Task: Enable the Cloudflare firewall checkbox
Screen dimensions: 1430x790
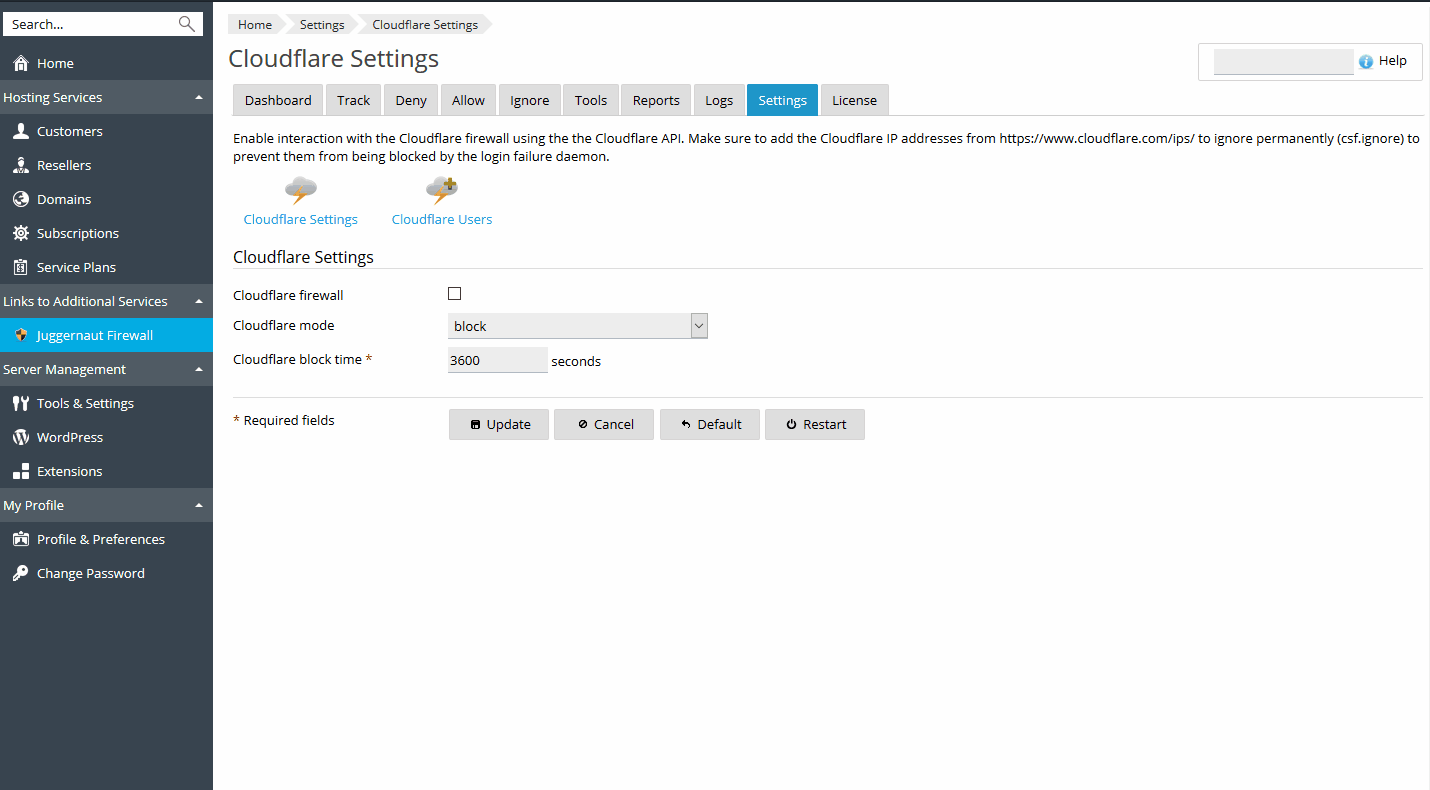Action: click(455, 294)
